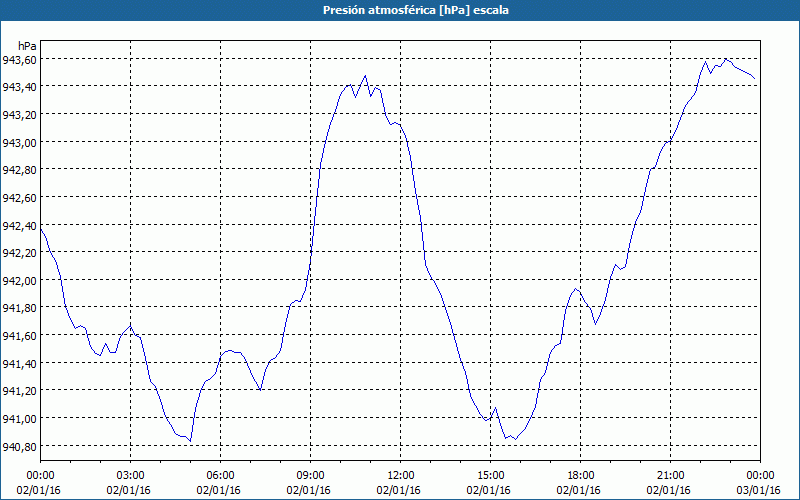Click the 941,20 y-axis label
The width and height of the screenshot is (800, 500).
(19, 391)
